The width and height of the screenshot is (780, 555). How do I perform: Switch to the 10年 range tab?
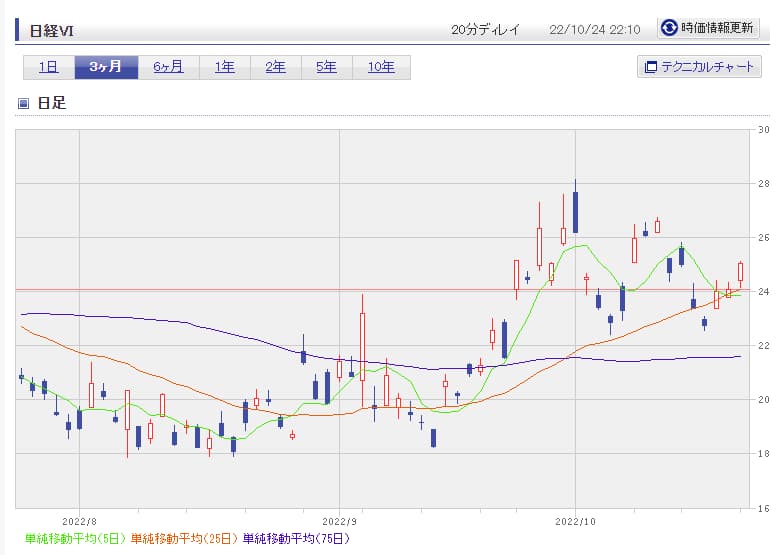(x=381, y=67)
